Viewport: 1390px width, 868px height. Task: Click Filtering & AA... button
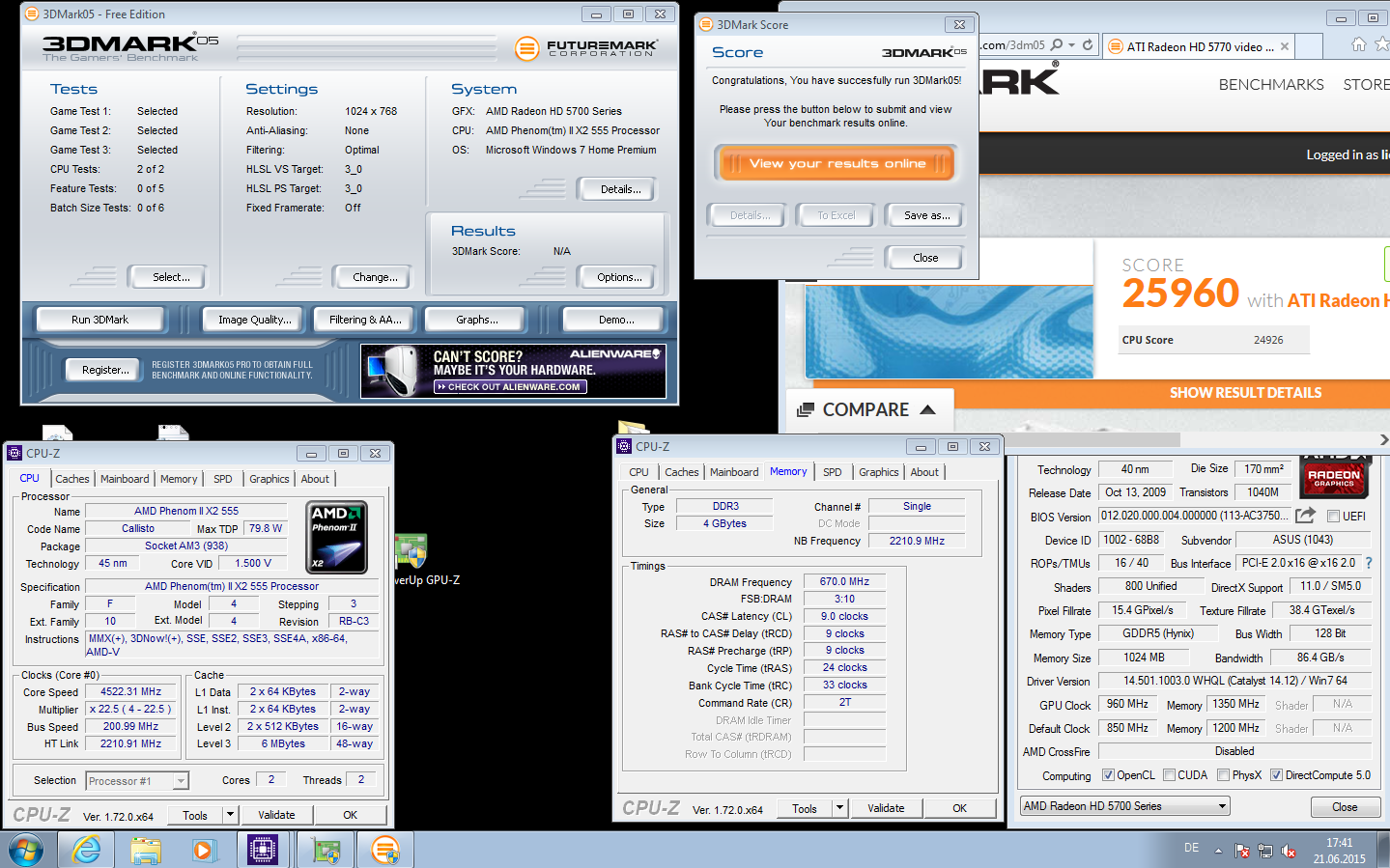[x=365, y=320]
